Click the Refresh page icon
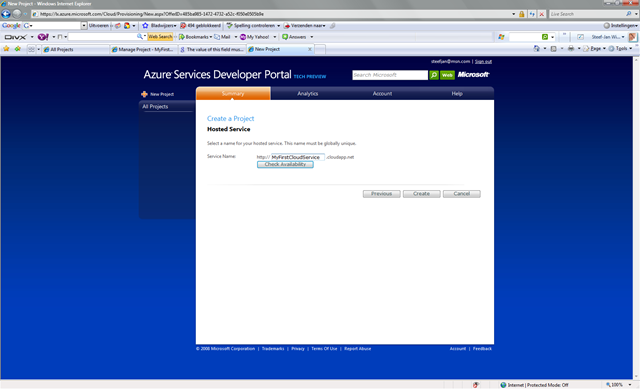The width and height of the screenshot is (640, 389). (532, 14)
